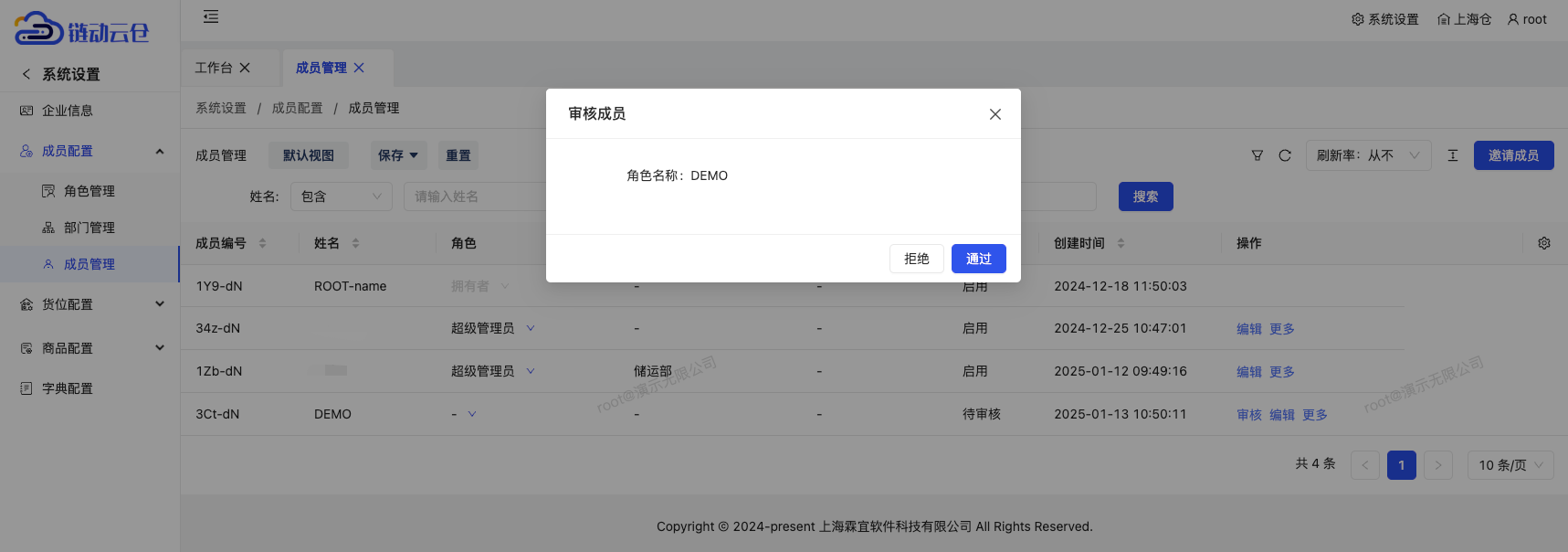Viewport: 1568px width, 552px height.
Task: Click the ROOT-name cell
Action: (x=351, y=286)
